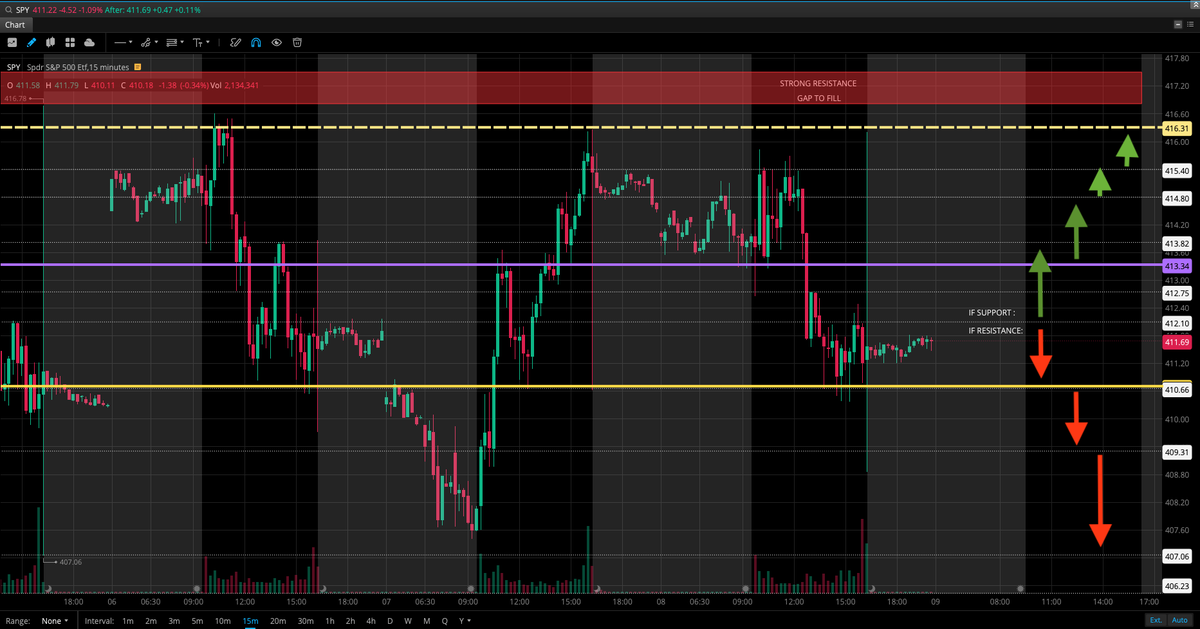Click the 416.31 yellow dashed price label
The image size is (1200, 629).
coord(1178,129)
